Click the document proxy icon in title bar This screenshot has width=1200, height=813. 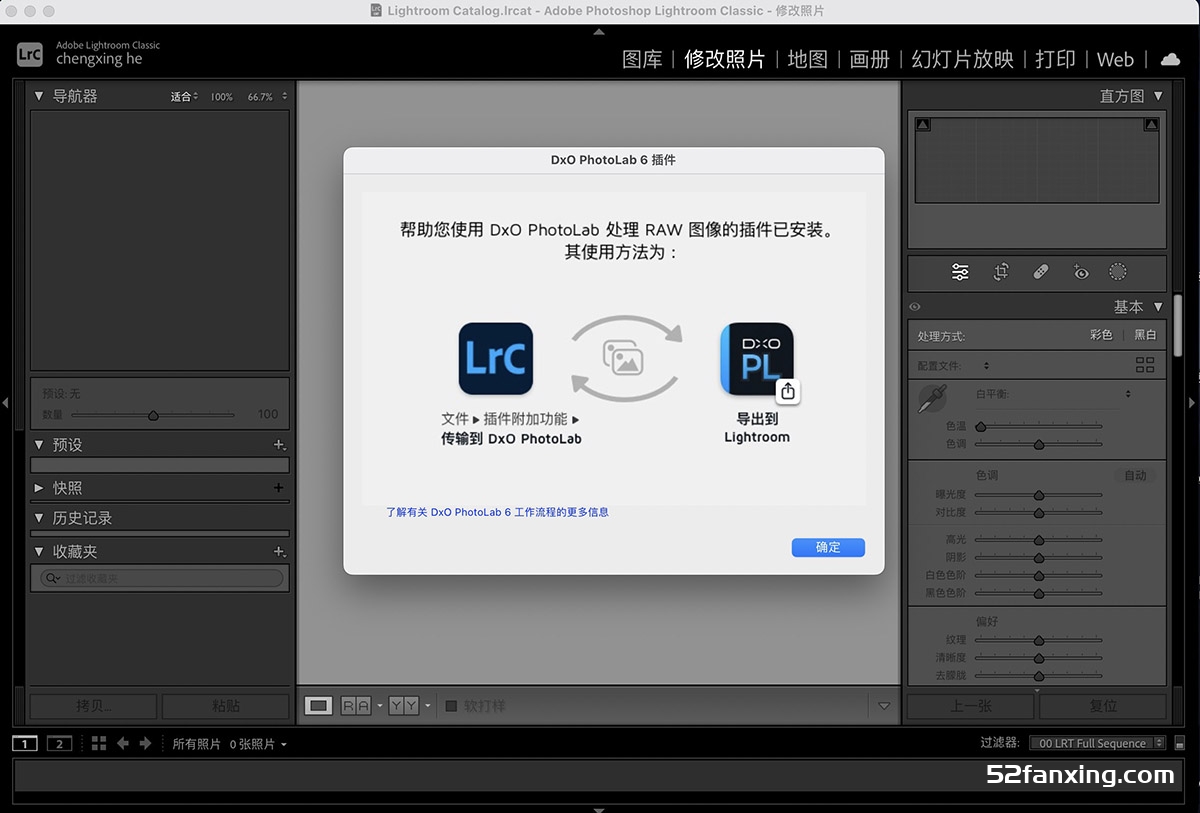tap(376, 10)
